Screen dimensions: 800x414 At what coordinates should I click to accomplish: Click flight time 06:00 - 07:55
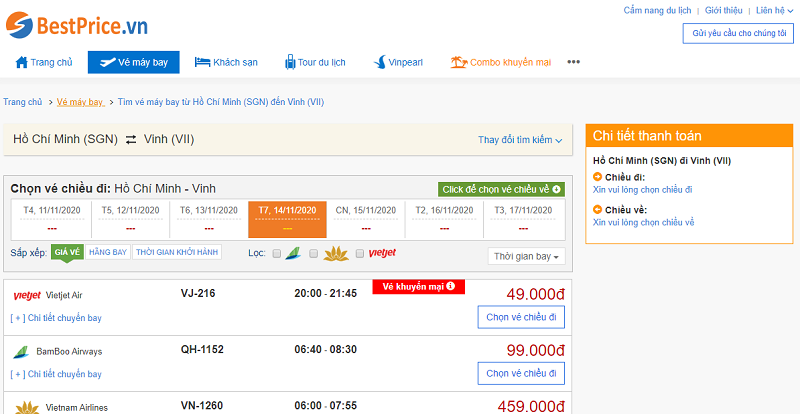pos(326,406)
